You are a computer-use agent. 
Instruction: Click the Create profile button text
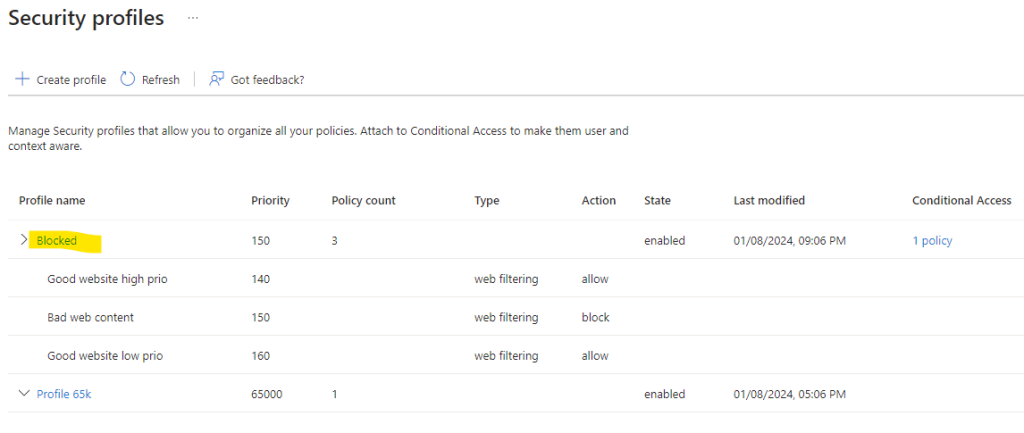pos(71,80)
